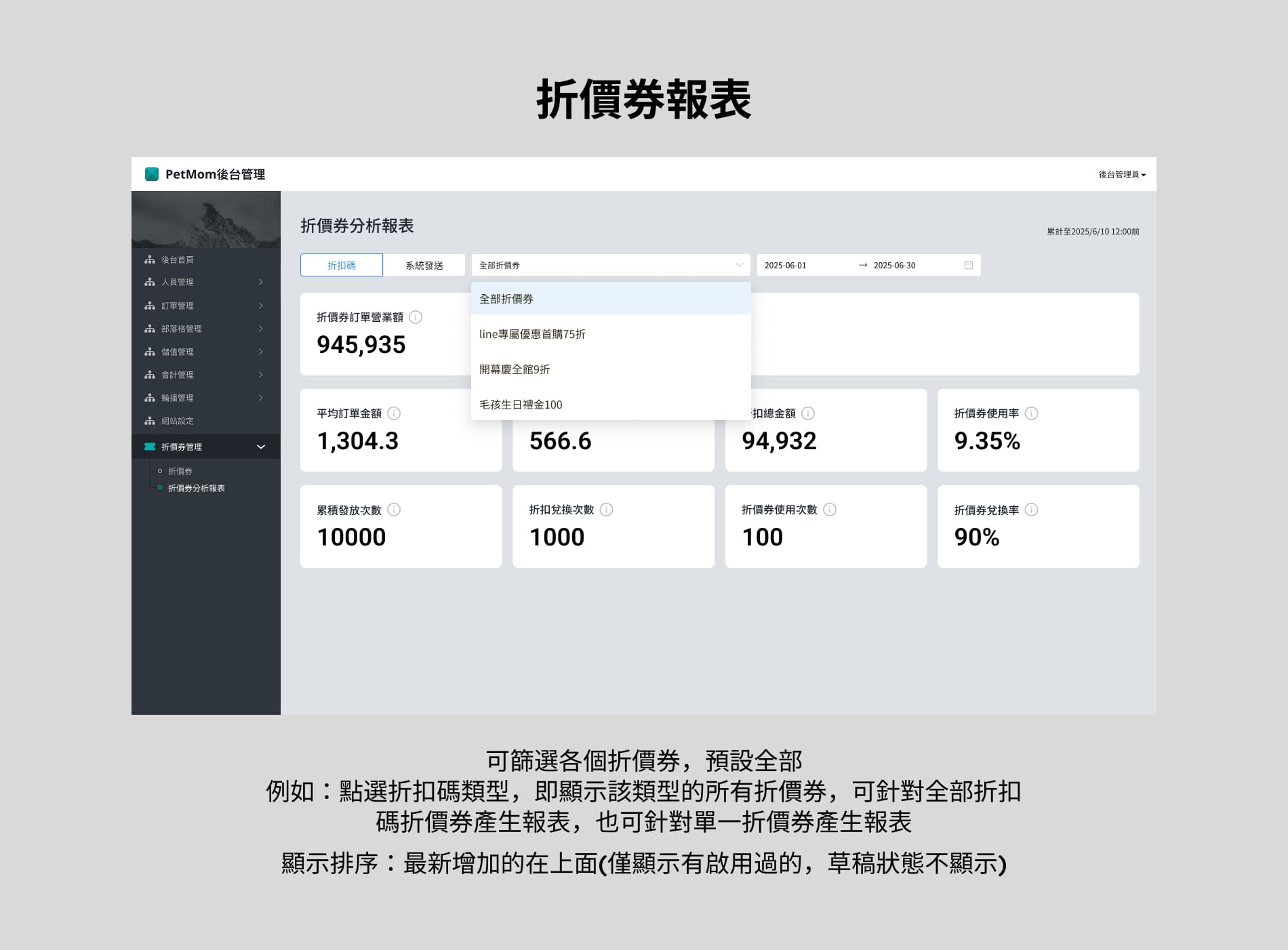Click start date 2025-06-01 field
The height and width of the screenshot is (950, 1288).
click(x=785, y=265)
